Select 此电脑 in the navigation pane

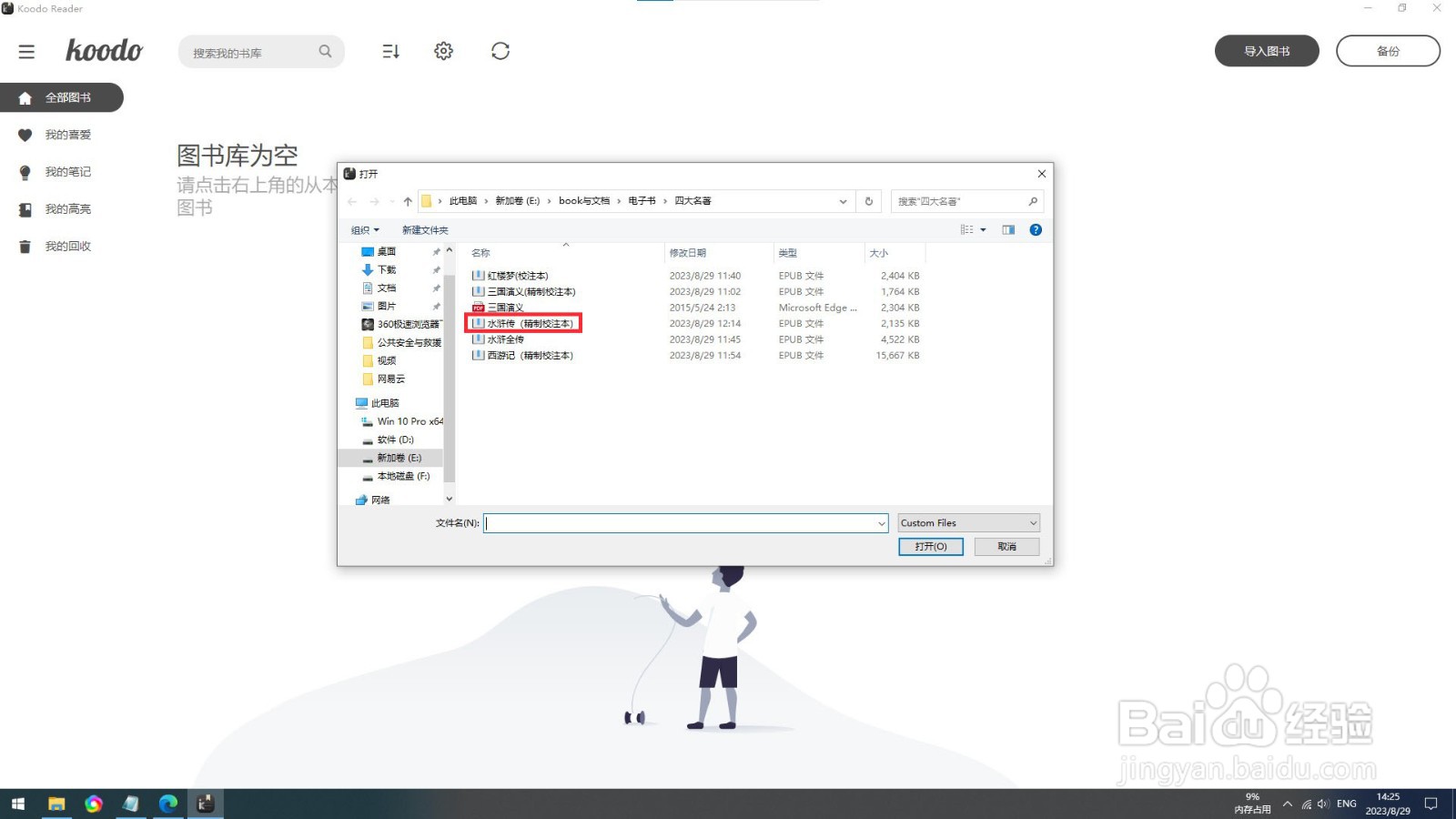pyautogui.click(x=377, y=403)
